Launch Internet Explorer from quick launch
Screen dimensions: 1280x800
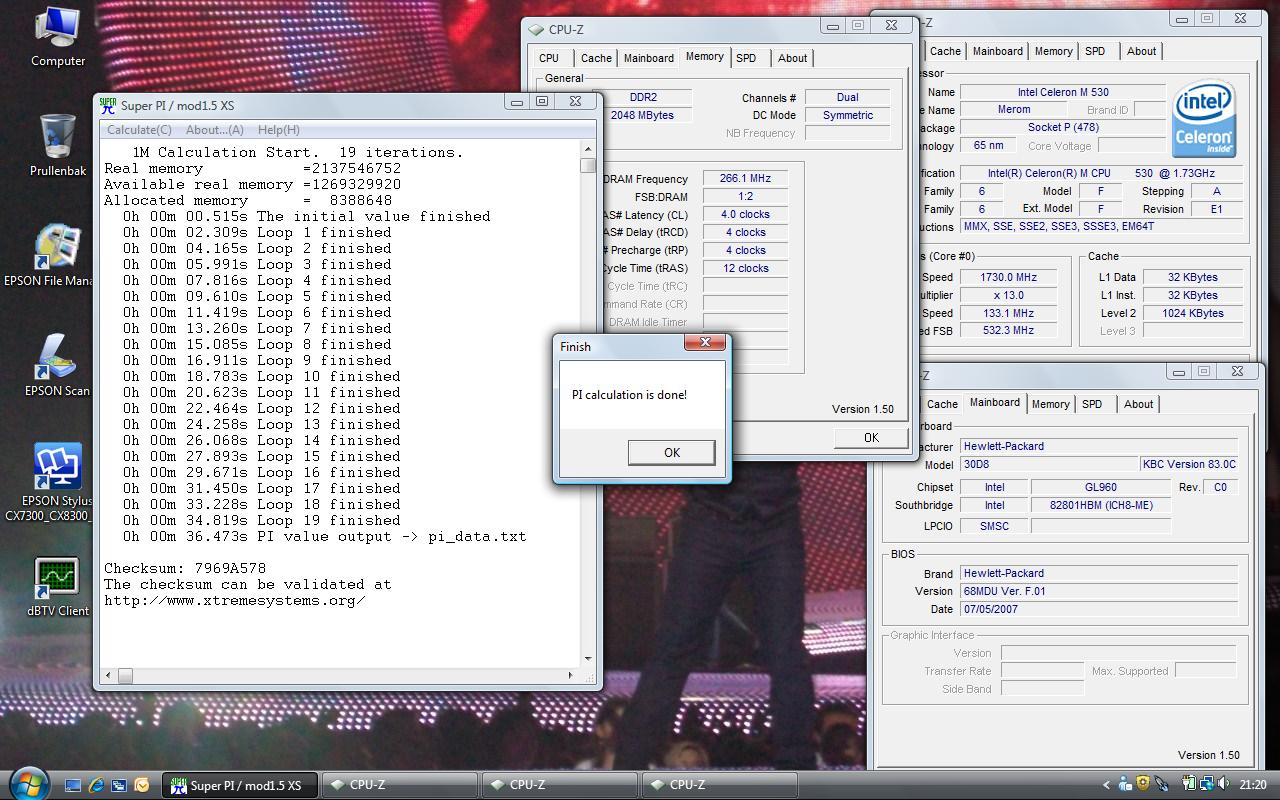pyautogui.click(x=97, y=785)
